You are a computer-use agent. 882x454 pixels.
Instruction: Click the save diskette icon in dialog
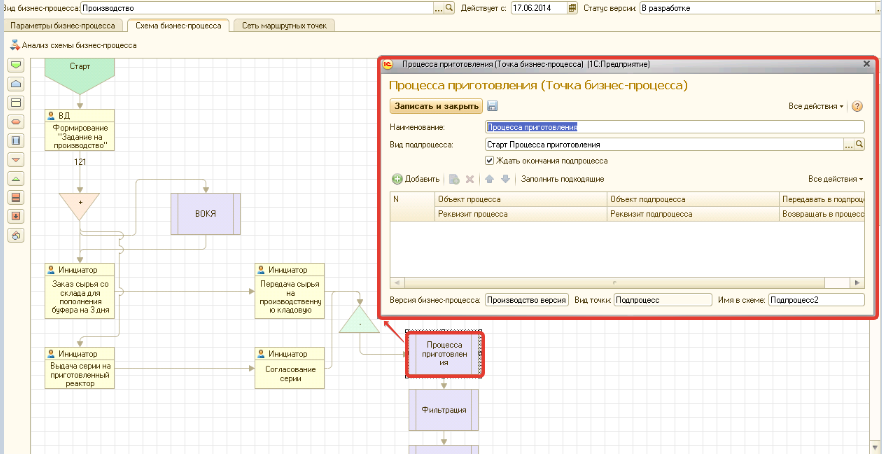(x=493, y=106)
